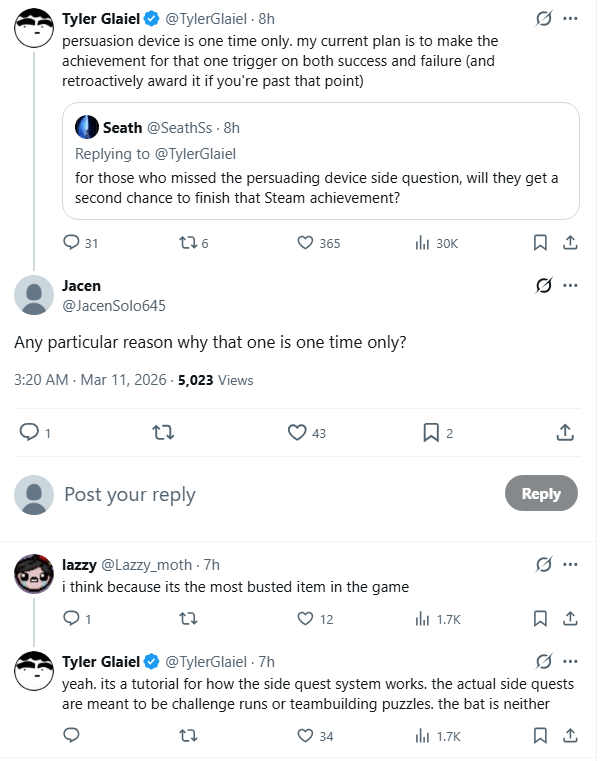Open more options on lazzy's reply
Viewport: 602px width, 761px height.
pos(570,565)
